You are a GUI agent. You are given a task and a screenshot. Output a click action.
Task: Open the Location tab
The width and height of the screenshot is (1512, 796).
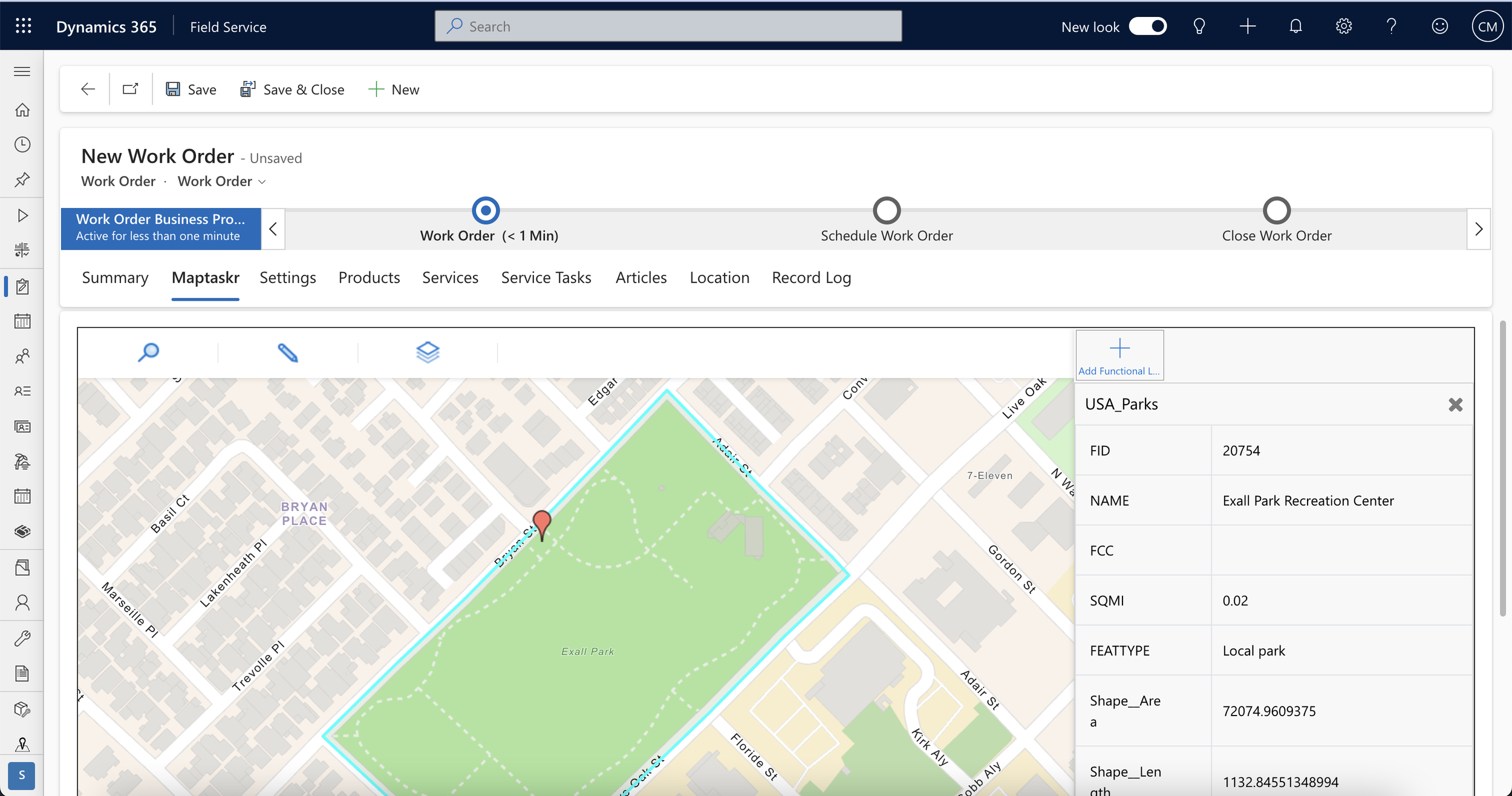[x=719, y=278]
